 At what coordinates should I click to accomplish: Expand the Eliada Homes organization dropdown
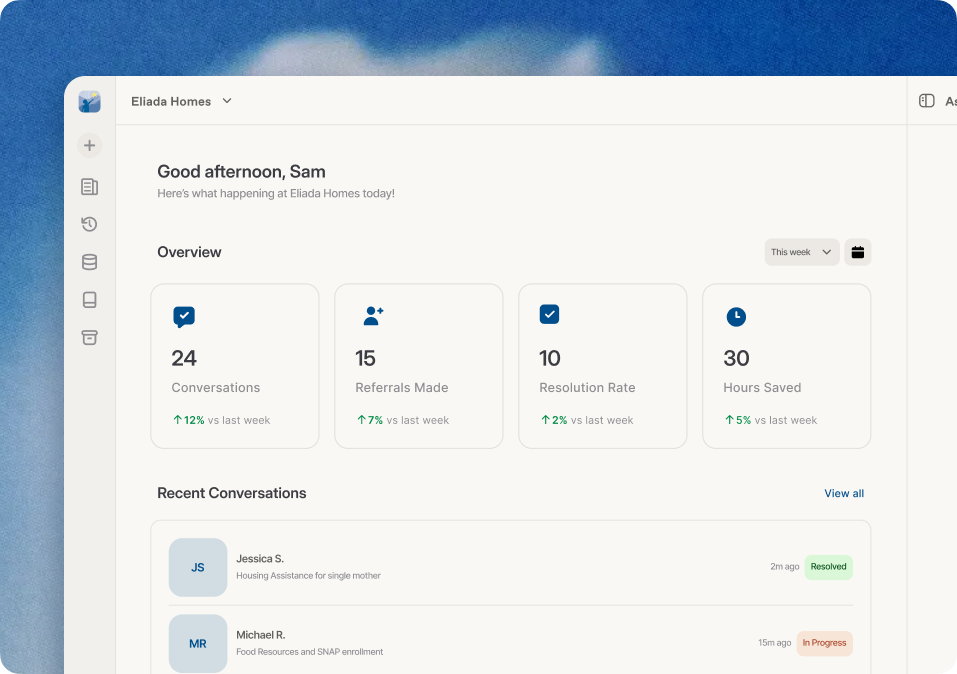181,101
